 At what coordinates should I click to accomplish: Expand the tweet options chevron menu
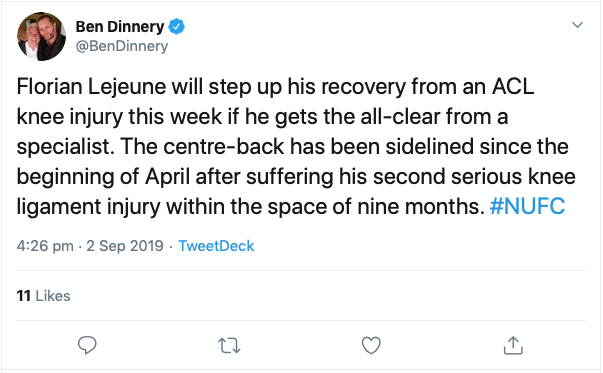577,25
